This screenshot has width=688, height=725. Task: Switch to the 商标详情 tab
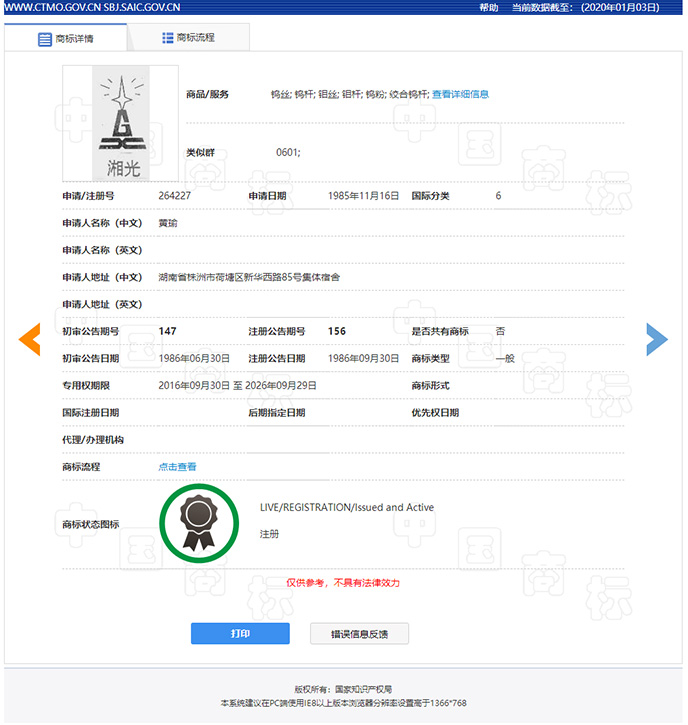pyautogui.click(x=66, y=40)
